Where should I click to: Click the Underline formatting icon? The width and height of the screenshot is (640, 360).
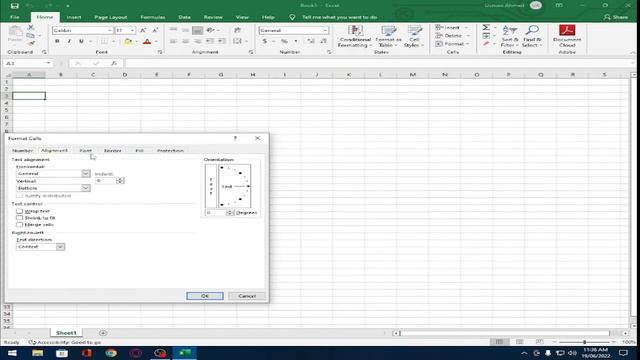pyautogui.click(x=81, y=41)
